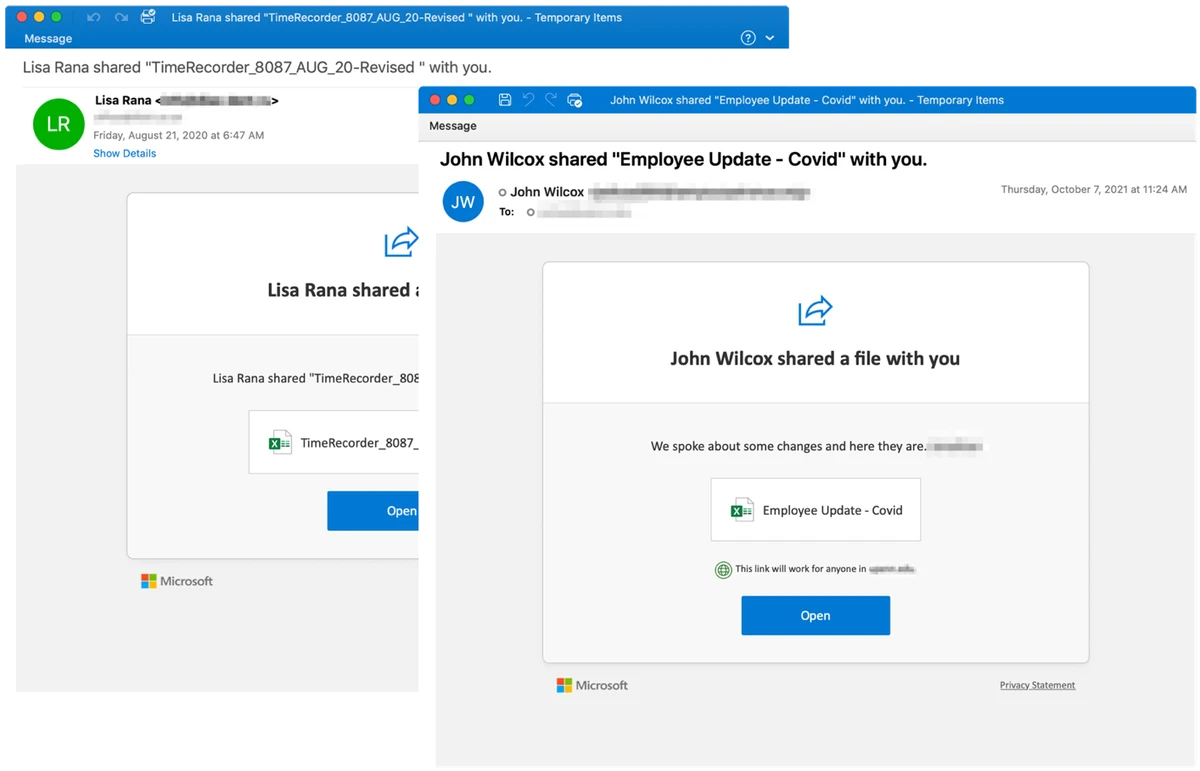Click the Excel icon beside Employee Update - Covid
This screenshot has height=771, width=1200.
click(x=742, y=510)
